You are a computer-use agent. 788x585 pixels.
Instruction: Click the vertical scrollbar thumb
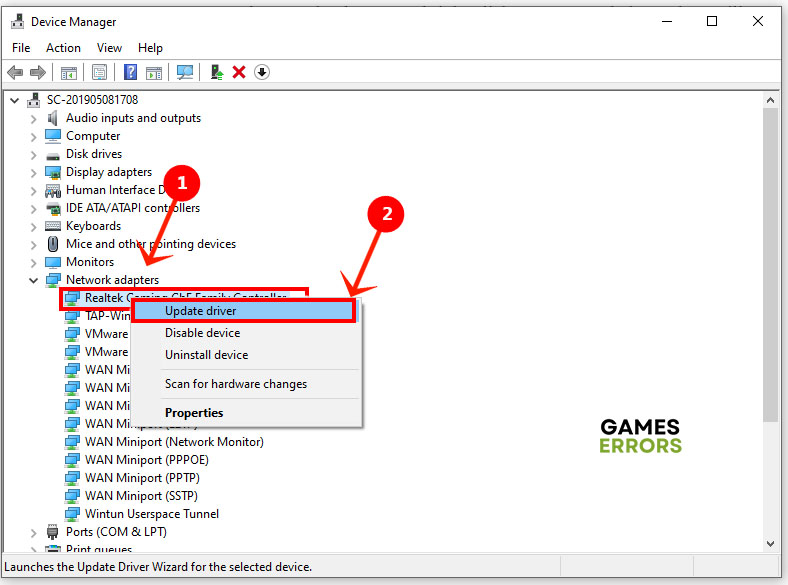770,265
